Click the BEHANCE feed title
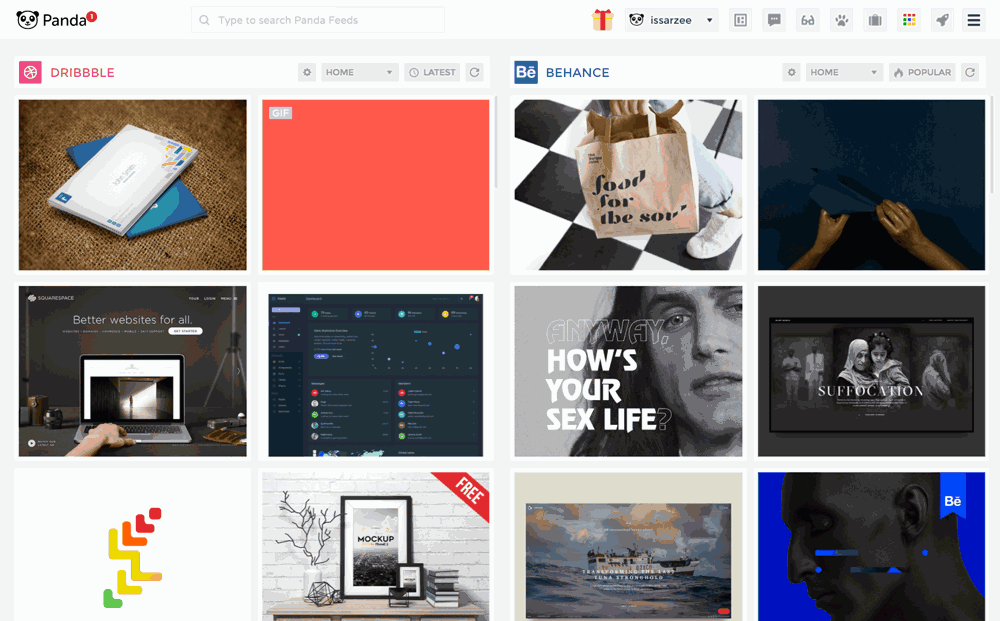The height and width of the screenshot is (621, 1000). pyautogui.click(x=578, y=73)
